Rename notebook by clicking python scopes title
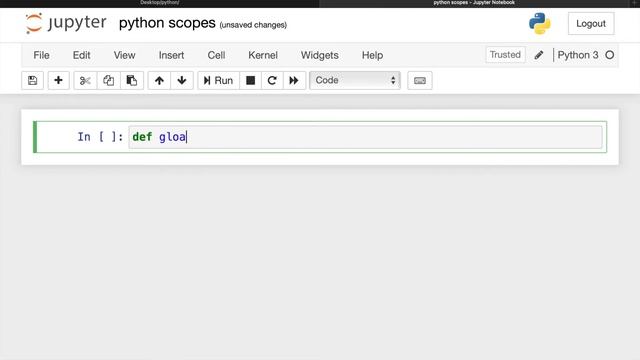 pyautogui.click(x=167, y=23)
